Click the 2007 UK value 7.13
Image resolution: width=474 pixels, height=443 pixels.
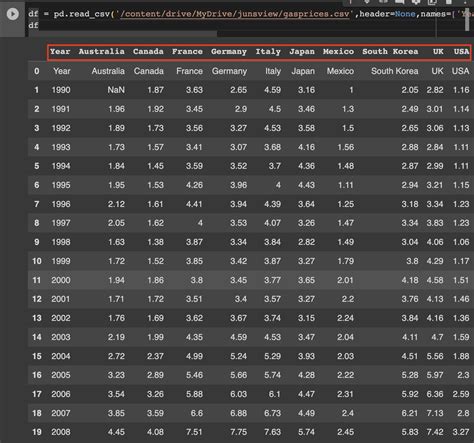coord(435,413)
